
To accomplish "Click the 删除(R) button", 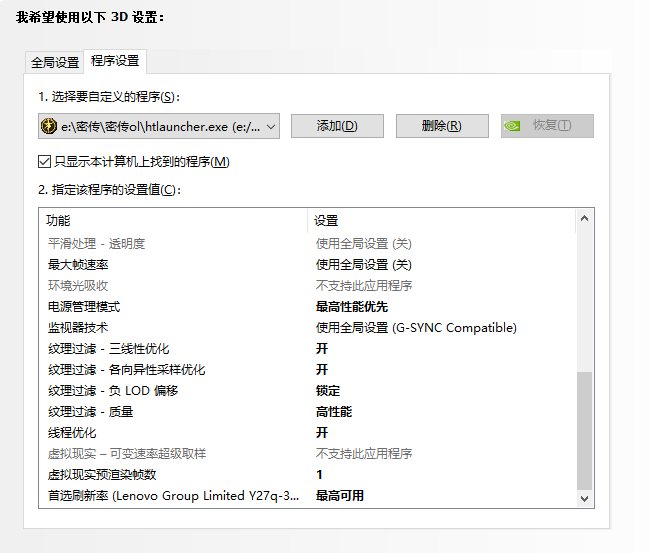I will click(x=442, y=126).
